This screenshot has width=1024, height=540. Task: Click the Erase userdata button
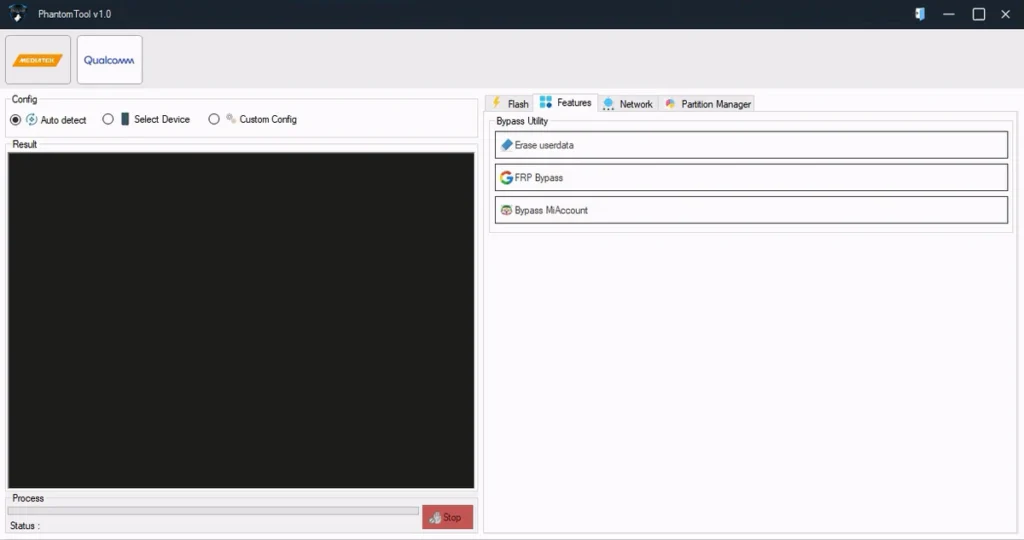751,145
